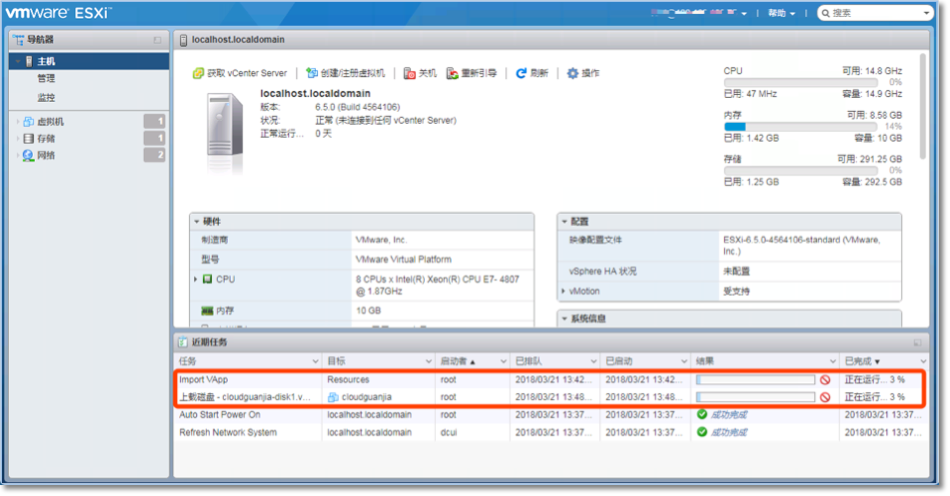Collapse the 配置 panel
950x496 pixels.
(564, 222)
